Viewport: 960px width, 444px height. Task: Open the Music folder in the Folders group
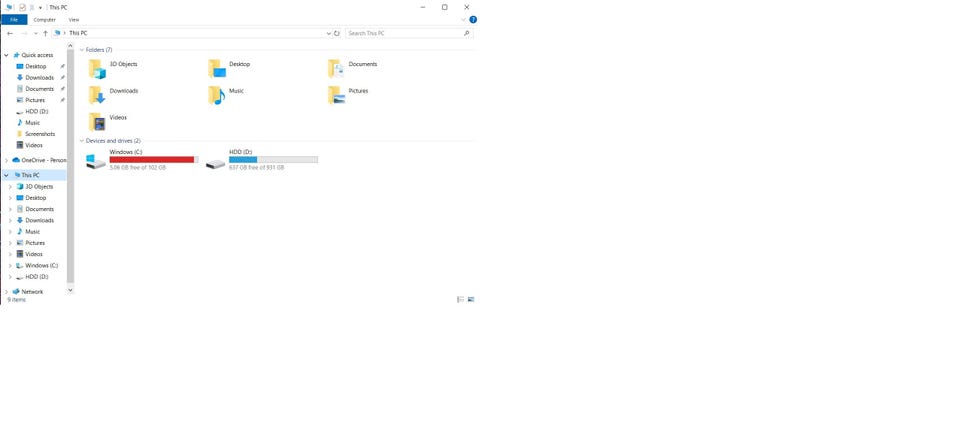point(226,95)
